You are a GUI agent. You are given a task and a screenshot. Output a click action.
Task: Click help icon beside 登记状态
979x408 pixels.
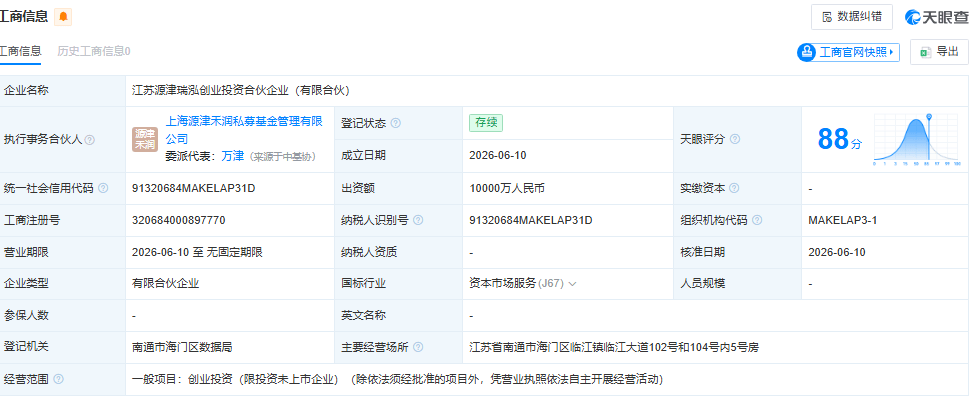point(395,123)
